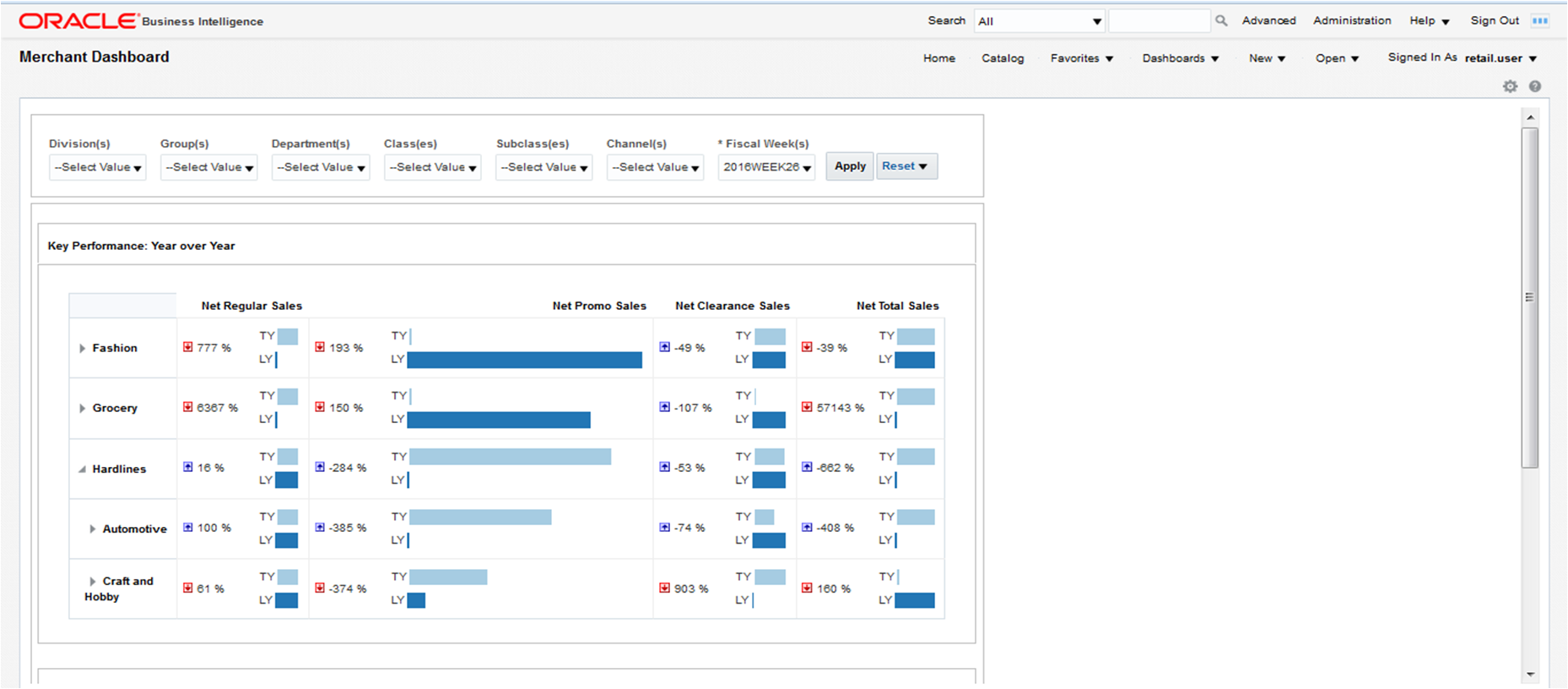Click the Grocery Net Promo Sales LY bar
This screenshot has width=1568, height=689.
[x=499, y=420]
